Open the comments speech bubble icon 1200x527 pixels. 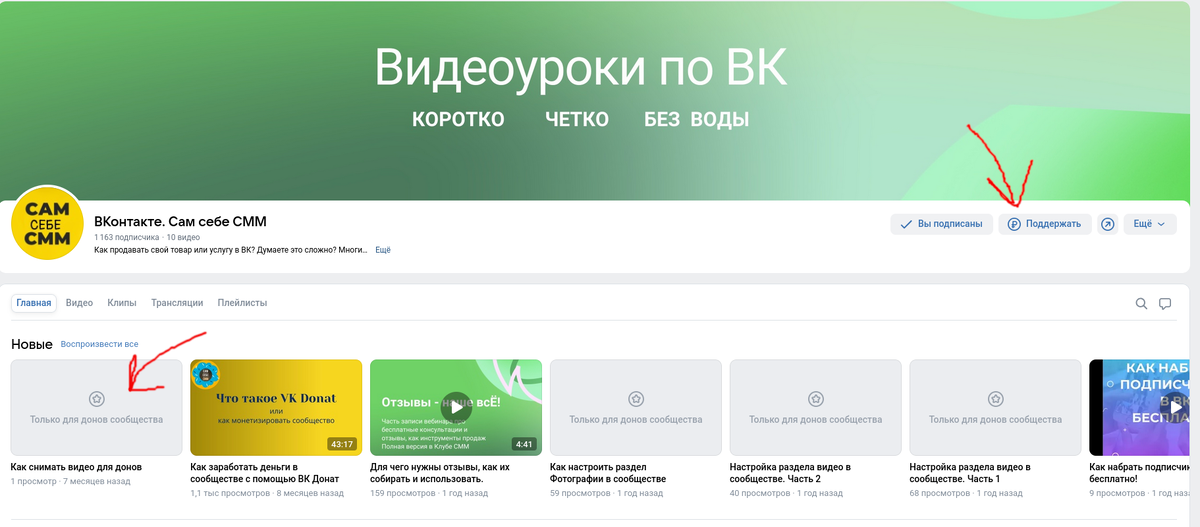pos(1165,303)
